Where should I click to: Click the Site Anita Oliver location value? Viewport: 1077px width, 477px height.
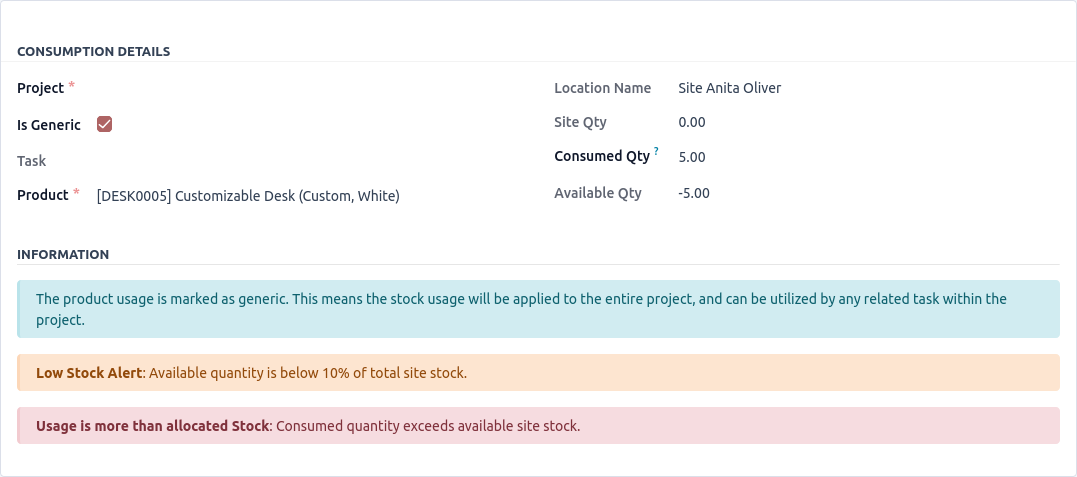[729, 88]
